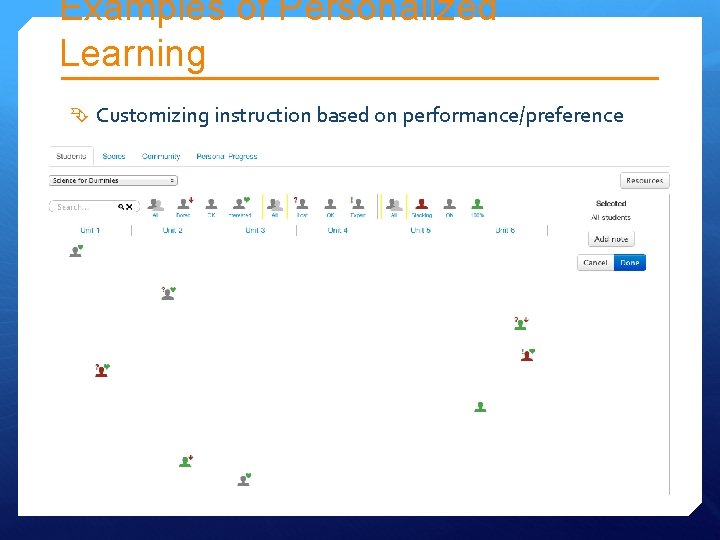
Task: Open the Personal Progress tab
Action: click(x=227, y=156)
